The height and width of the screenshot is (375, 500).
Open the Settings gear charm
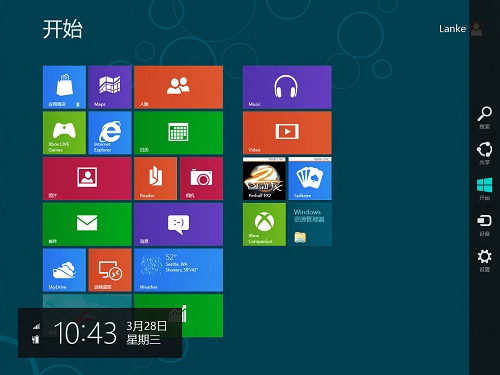coord(484,261)
